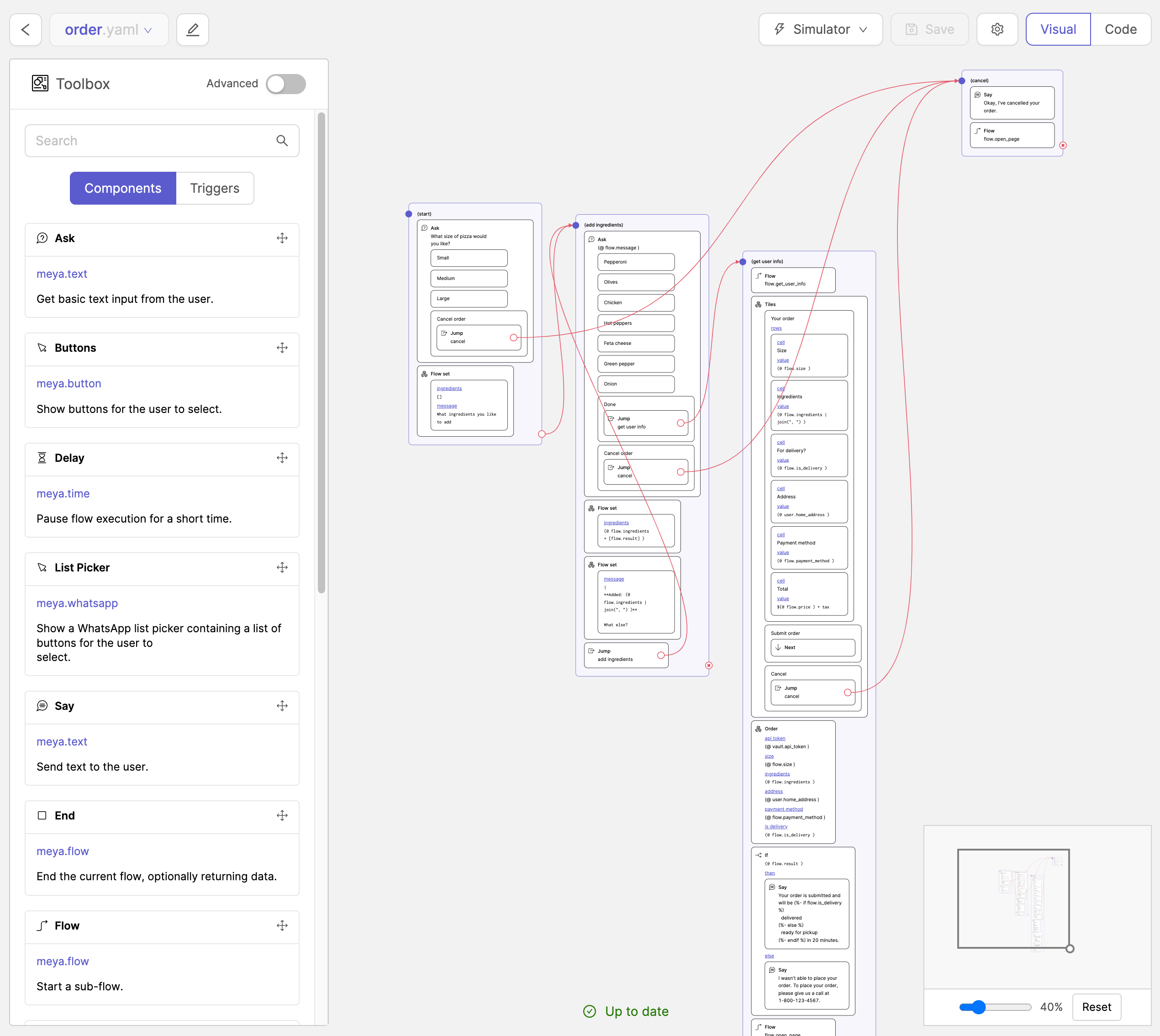
Task: Select the flow.get_user_info Flow node
Action: coord(793,280)
